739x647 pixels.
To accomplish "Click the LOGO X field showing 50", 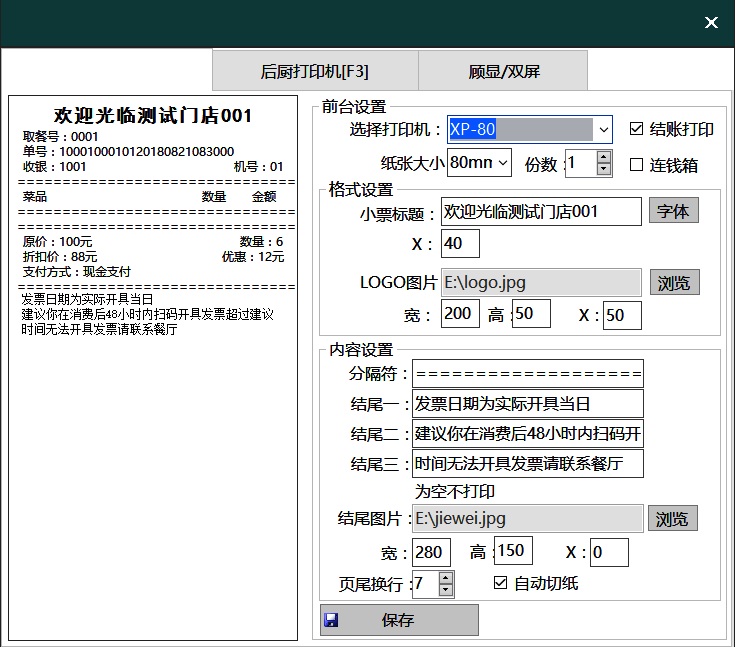I will pos(622,315).
